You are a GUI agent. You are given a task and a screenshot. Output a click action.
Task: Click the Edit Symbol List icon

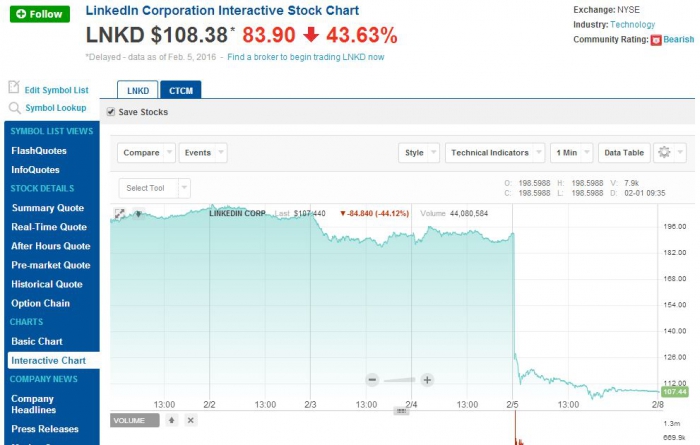14,88
